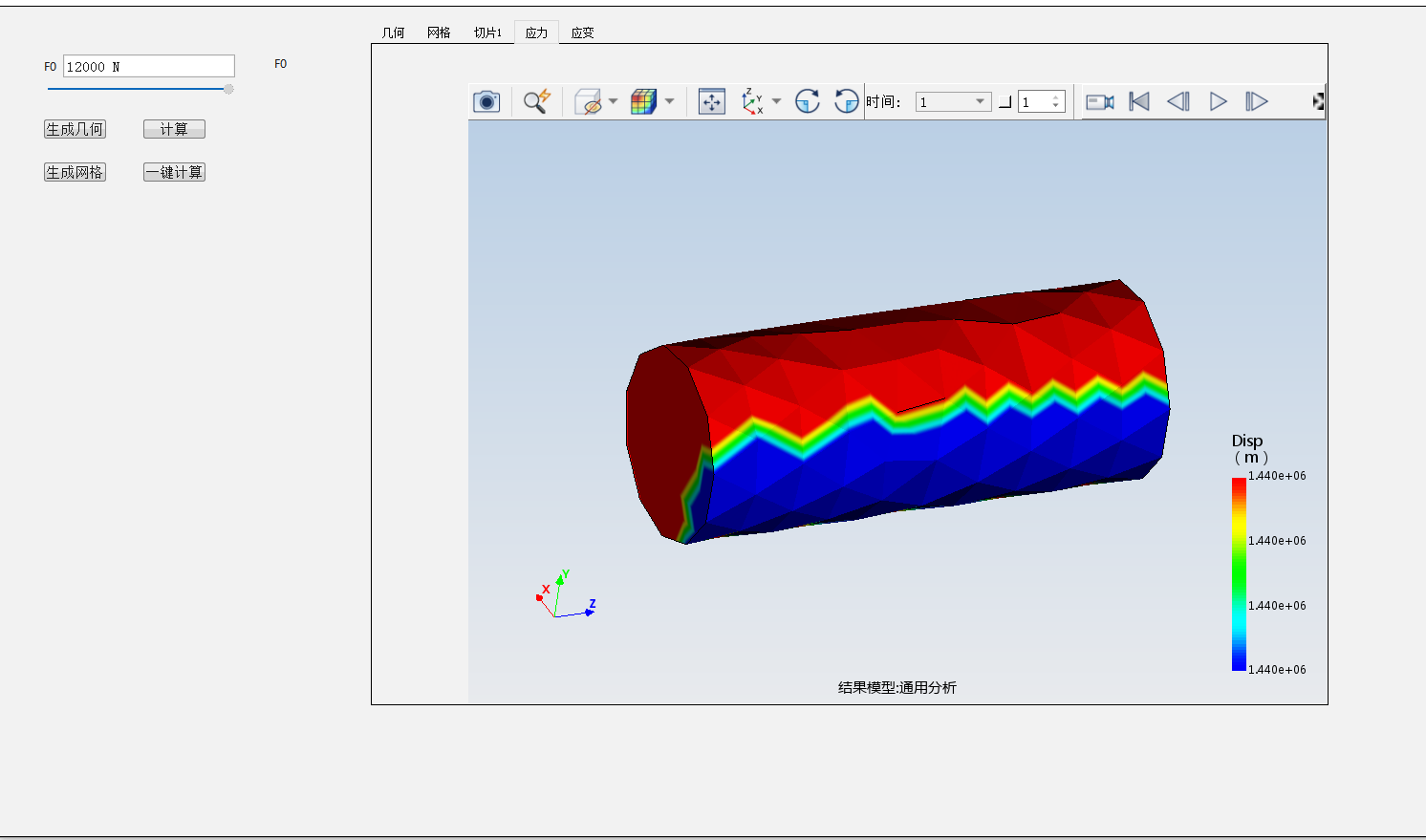
Task: Click the 生成几何 button
Action: (75, 129)
